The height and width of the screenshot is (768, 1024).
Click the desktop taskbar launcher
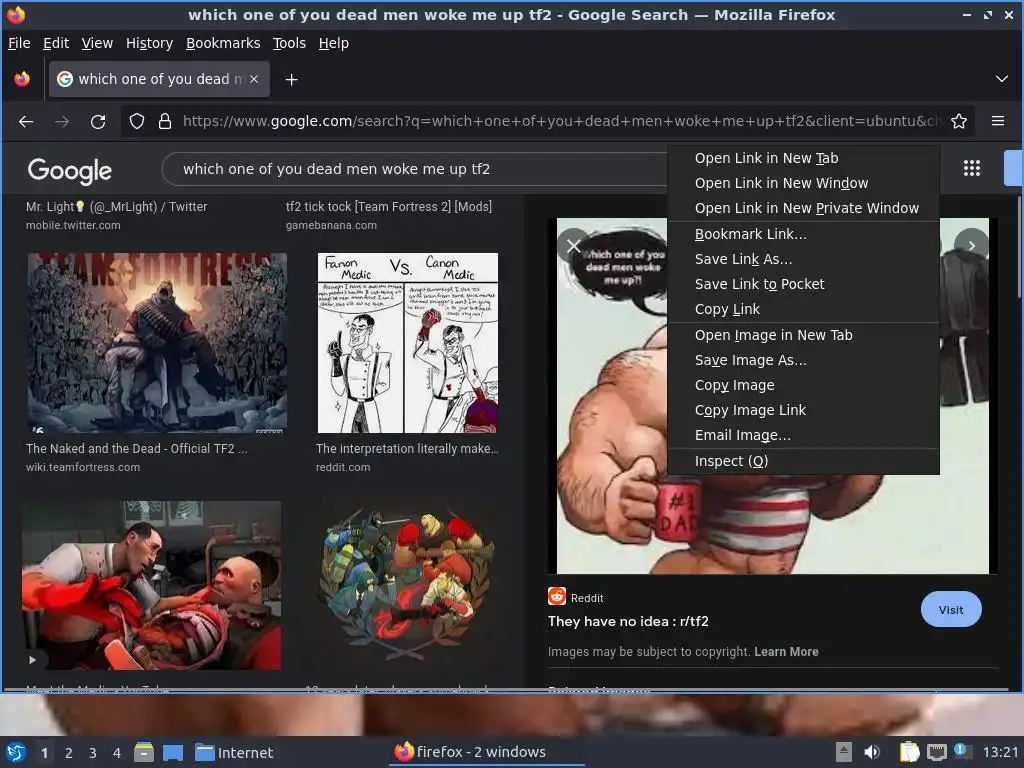[173, 752]
